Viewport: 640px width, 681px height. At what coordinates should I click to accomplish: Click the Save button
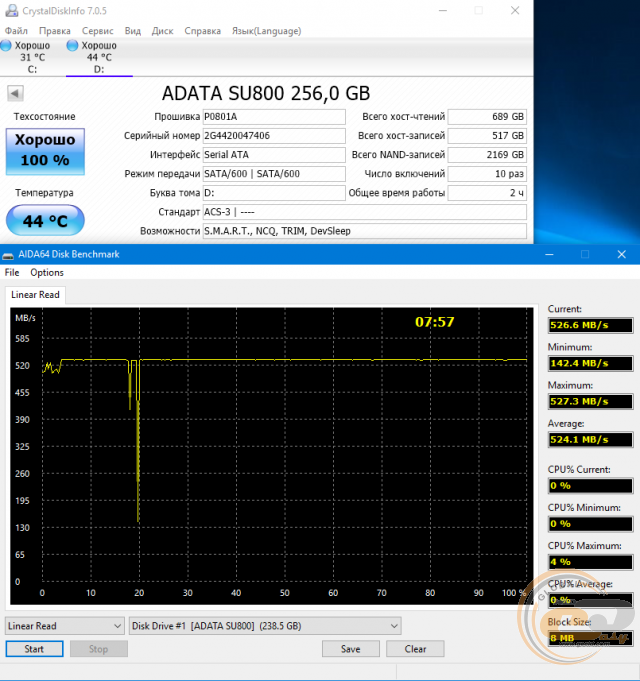351,649
